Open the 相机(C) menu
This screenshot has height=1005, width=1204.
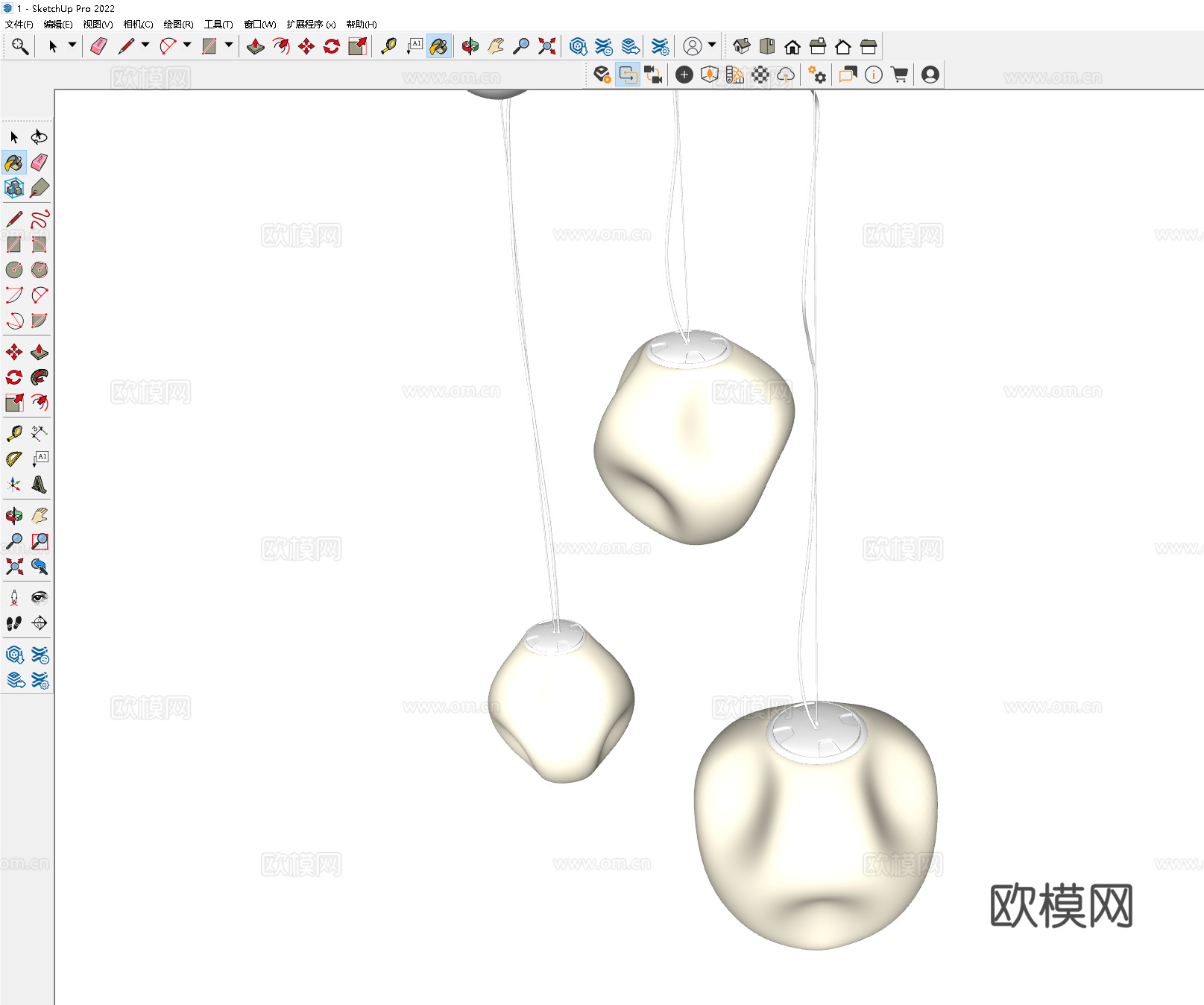138,25
